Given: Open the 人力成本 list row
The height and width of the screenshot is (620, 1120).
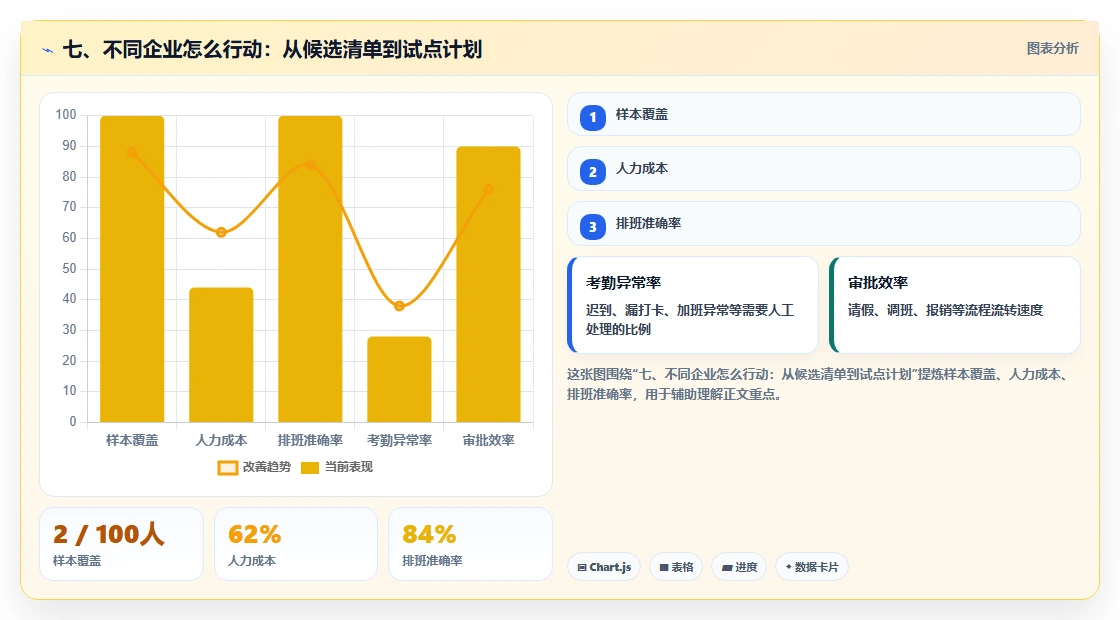Looking at the screenshot, I should pos(824,169).
